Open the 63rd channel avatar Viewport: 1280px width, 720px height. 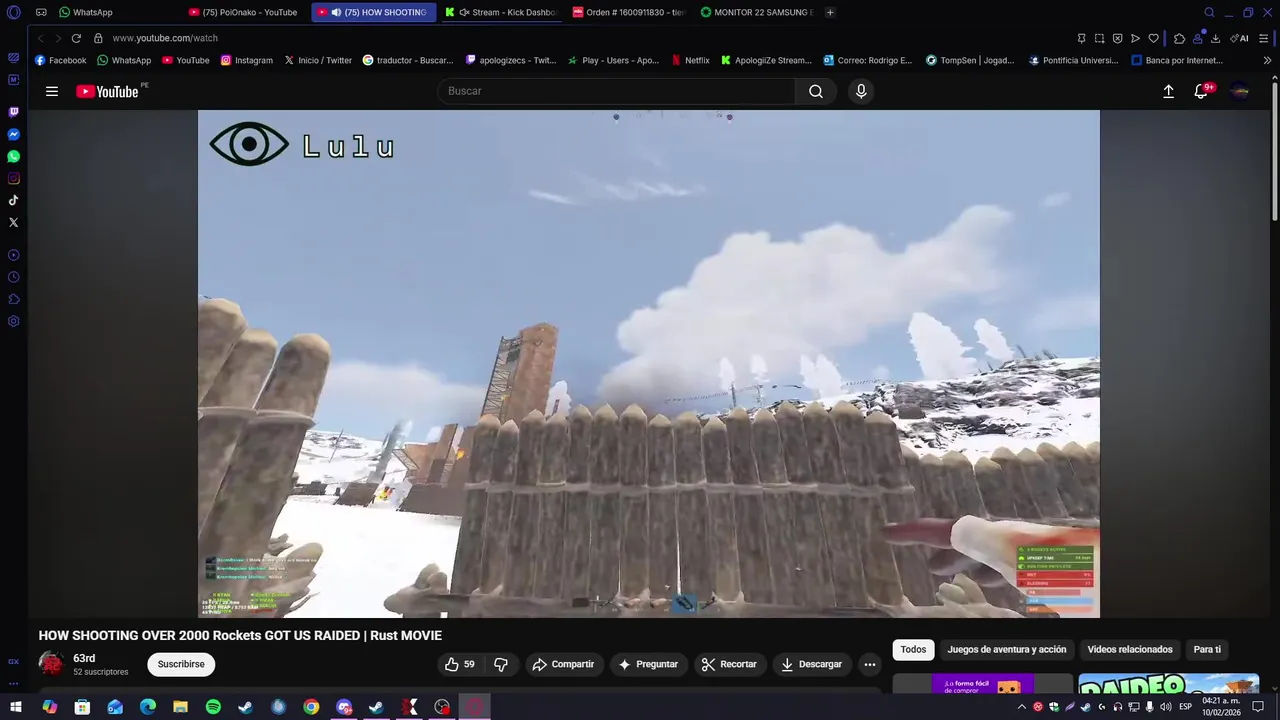[x=51, y=664]
